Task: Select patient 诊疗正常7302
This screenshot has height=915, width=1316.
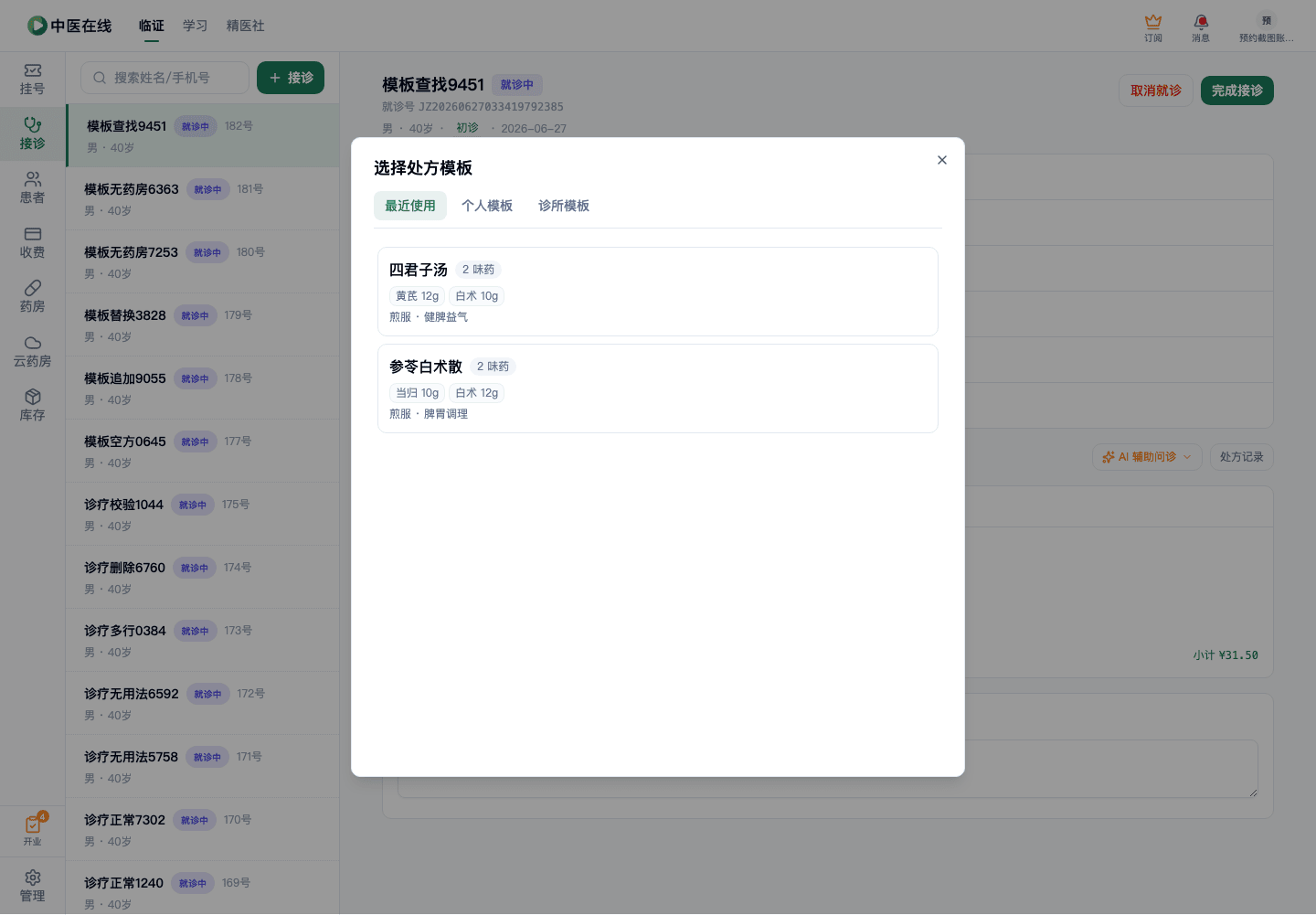Action: pos(202,829)
